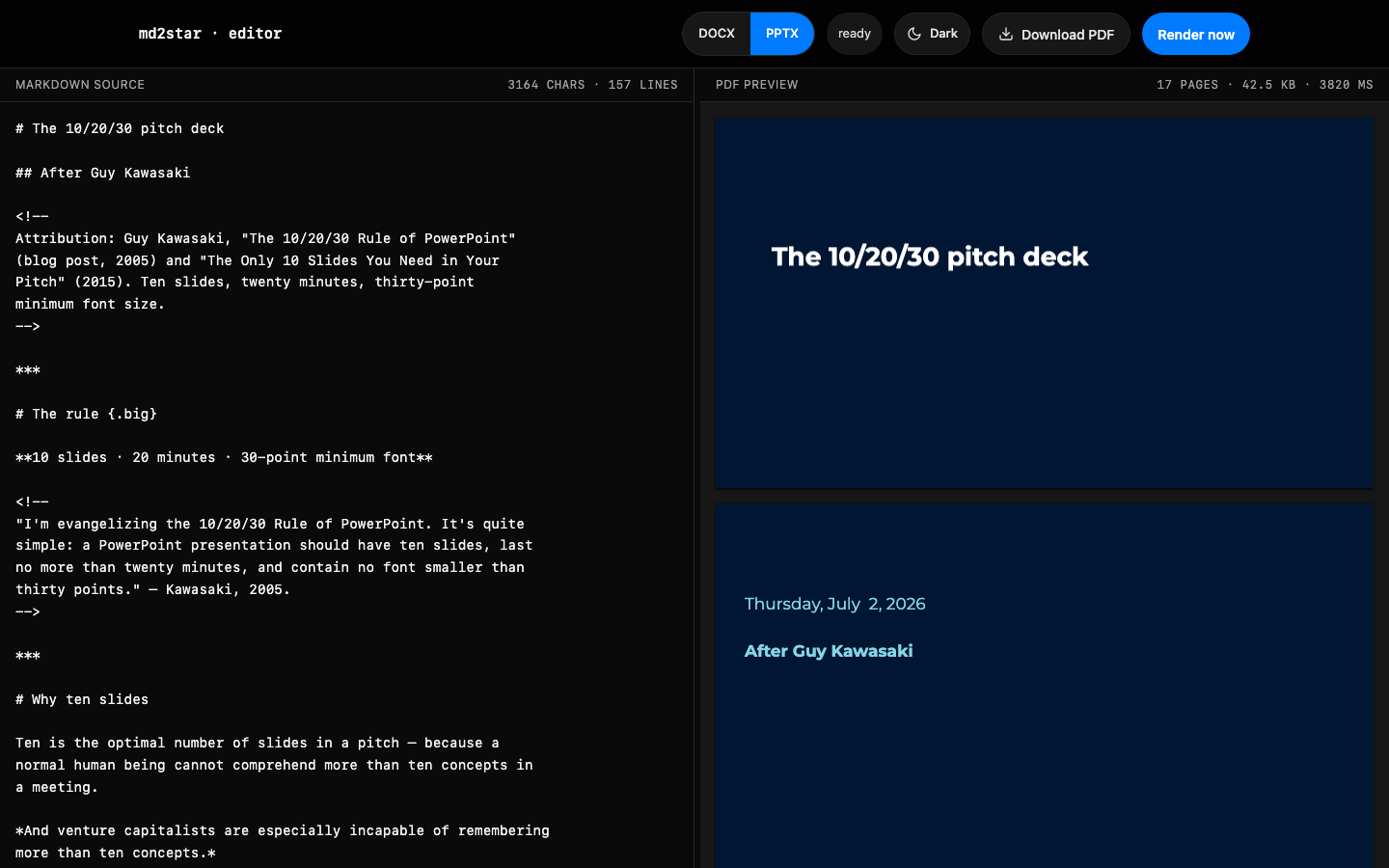Click the bold '**10 slides · 20 minutes' line
1389x868 pixels.
coord(224,457)
